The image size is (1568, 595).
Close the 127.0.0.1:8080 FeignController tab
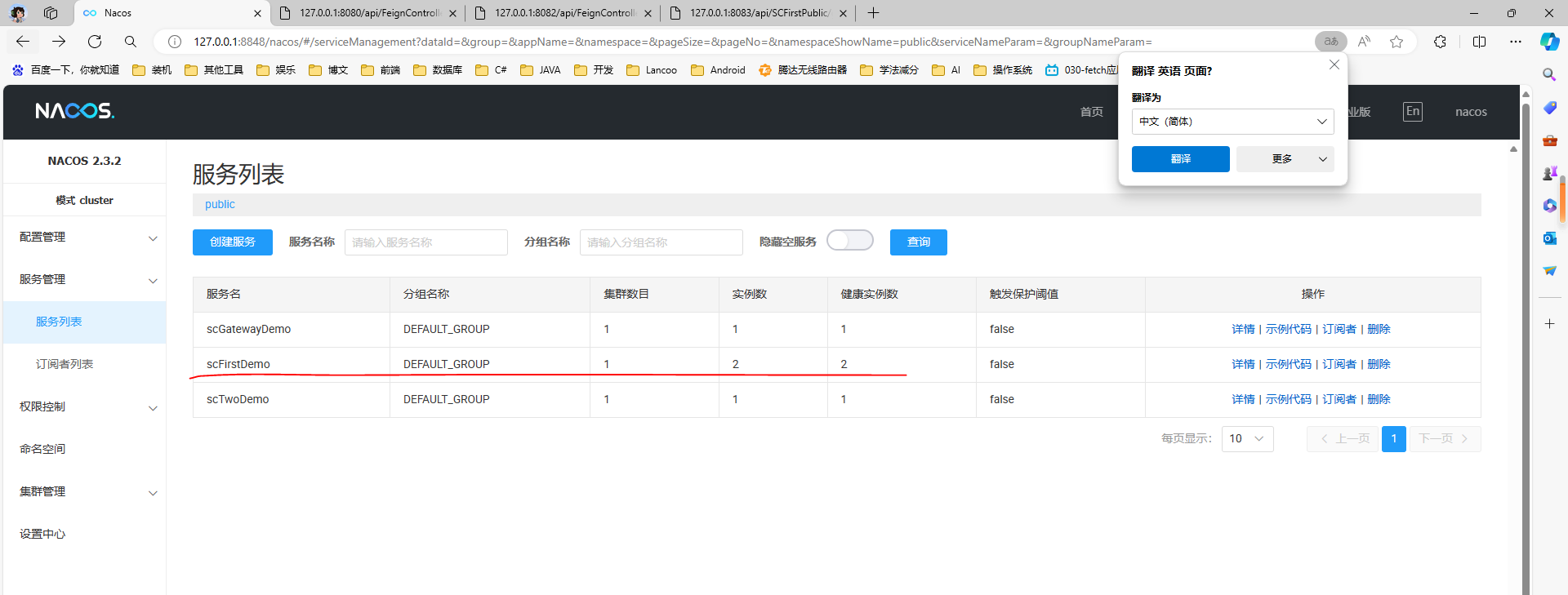(452, 13)
